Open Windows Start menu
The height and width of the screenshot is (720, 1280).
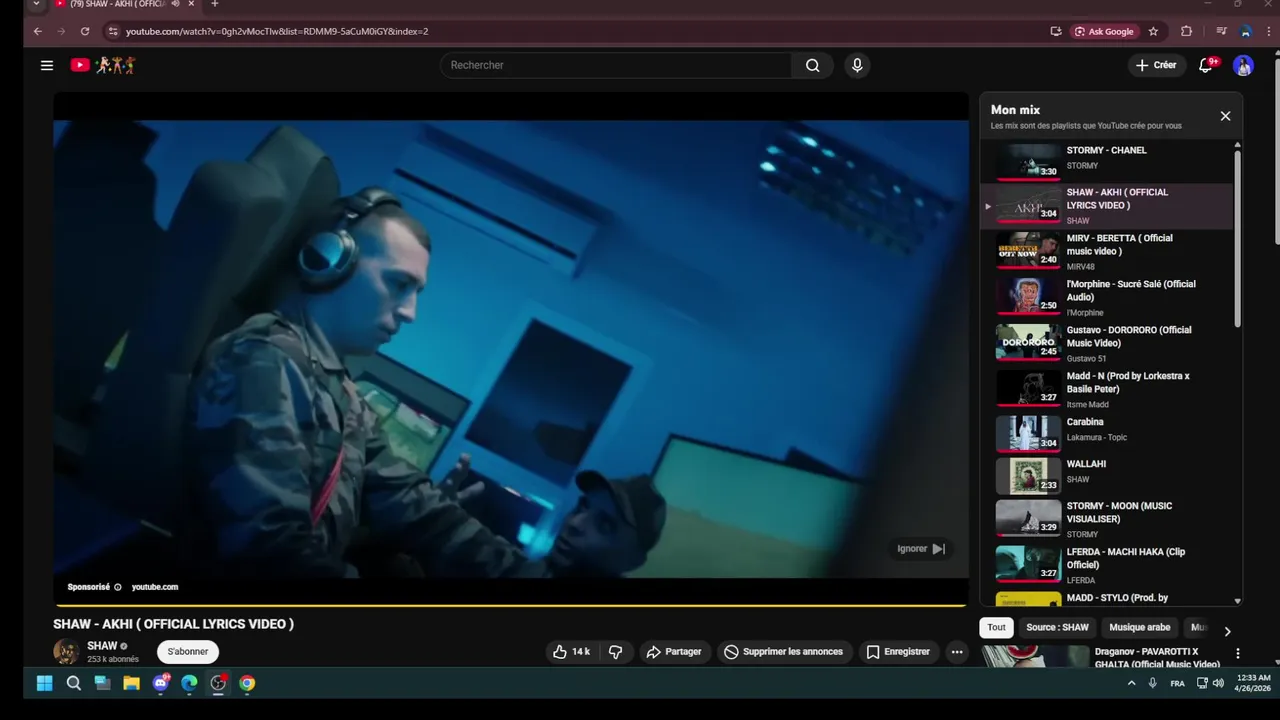tap(45, 683)
